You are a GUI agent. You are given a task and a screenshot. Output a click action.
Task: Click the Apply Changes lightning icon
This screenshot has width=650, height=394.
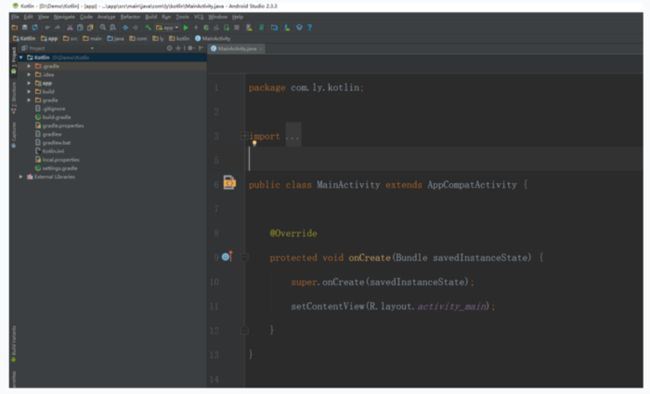tap(196, 28)
